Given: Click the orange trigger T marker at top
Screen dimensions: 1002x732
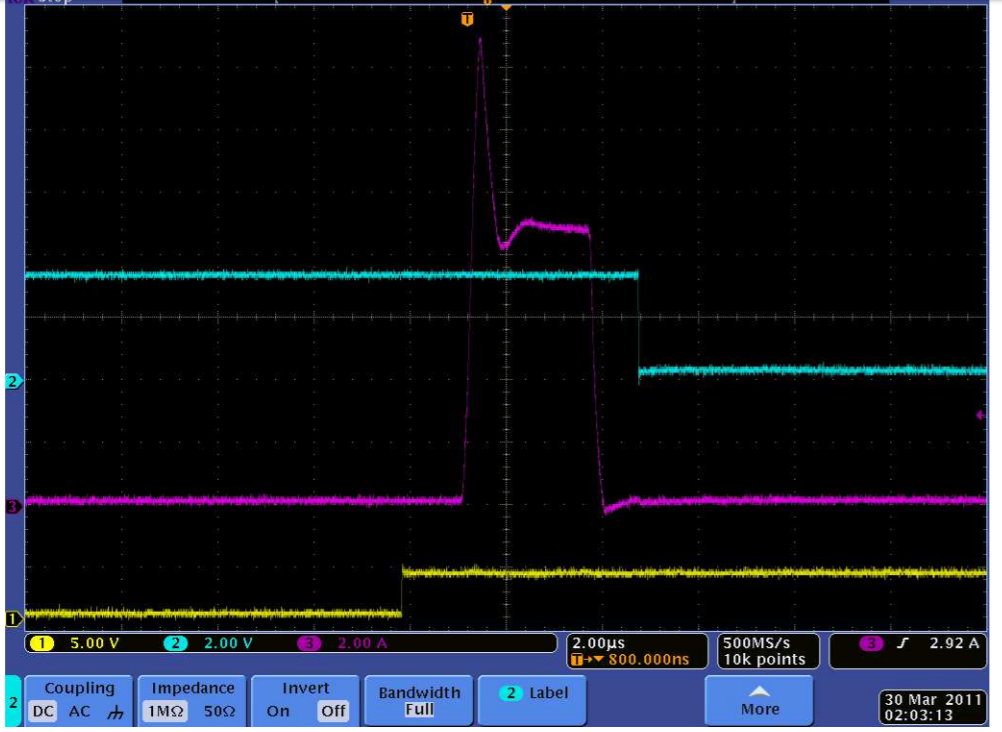Looking at the screenshot, I should pyautogui.click(x=467, y=19).
